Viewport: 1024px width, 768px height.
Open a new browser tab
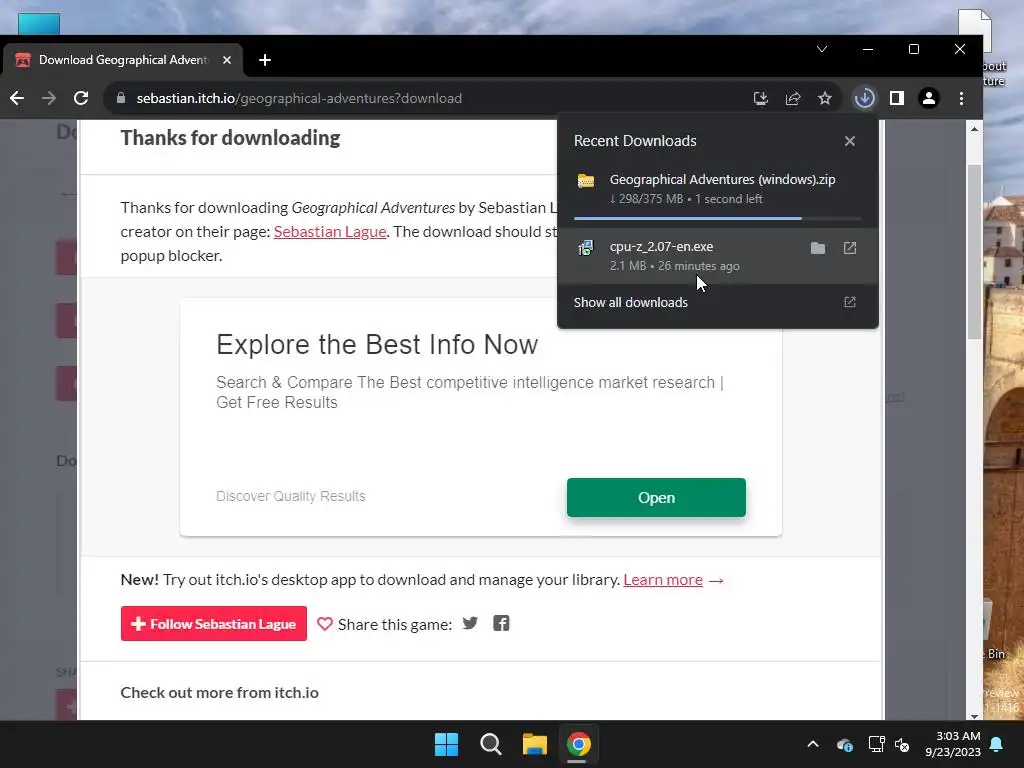pyautogui.click(x=264, y=60)
